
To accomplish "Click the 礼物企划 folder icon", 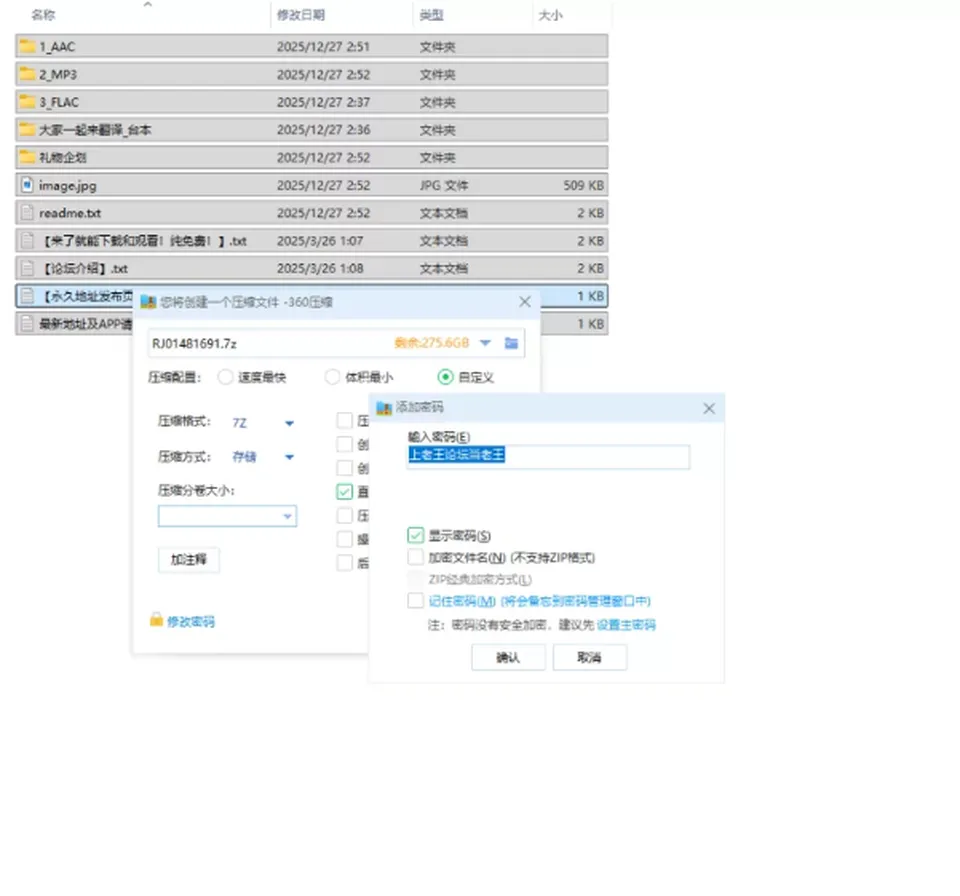I will pos(27,157).
